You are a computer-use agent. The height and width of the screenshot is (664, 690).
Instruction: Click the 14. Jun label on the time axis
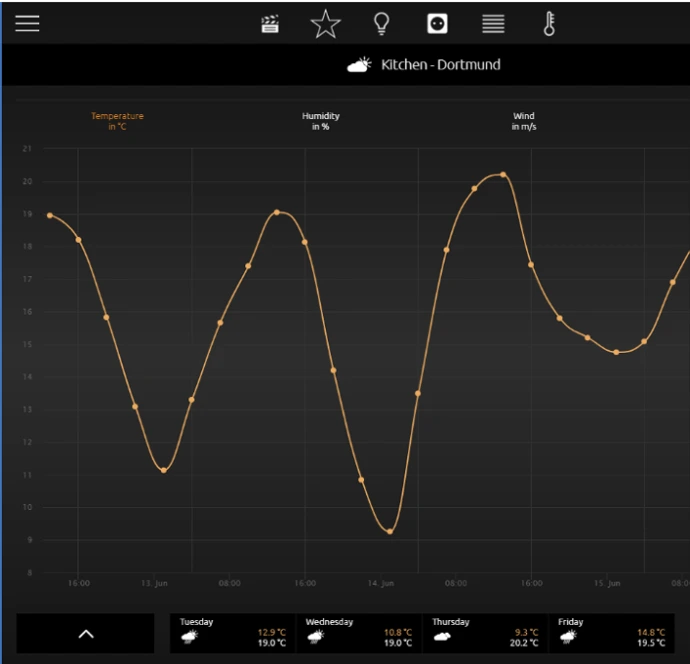(x=380, y=583)
